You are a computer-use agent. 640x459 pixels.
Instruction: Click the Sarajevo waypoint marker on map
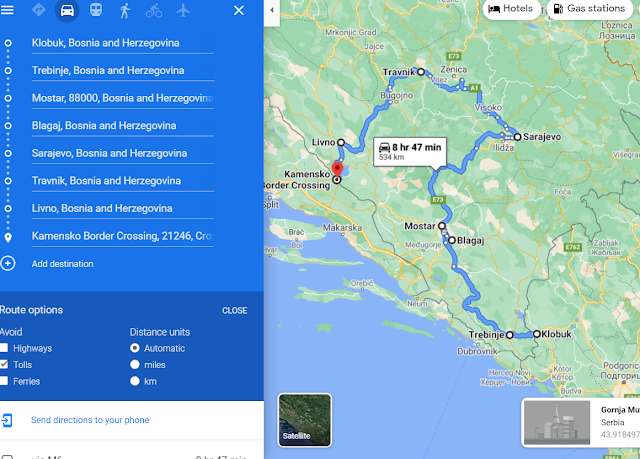click(x=517, y=137)
